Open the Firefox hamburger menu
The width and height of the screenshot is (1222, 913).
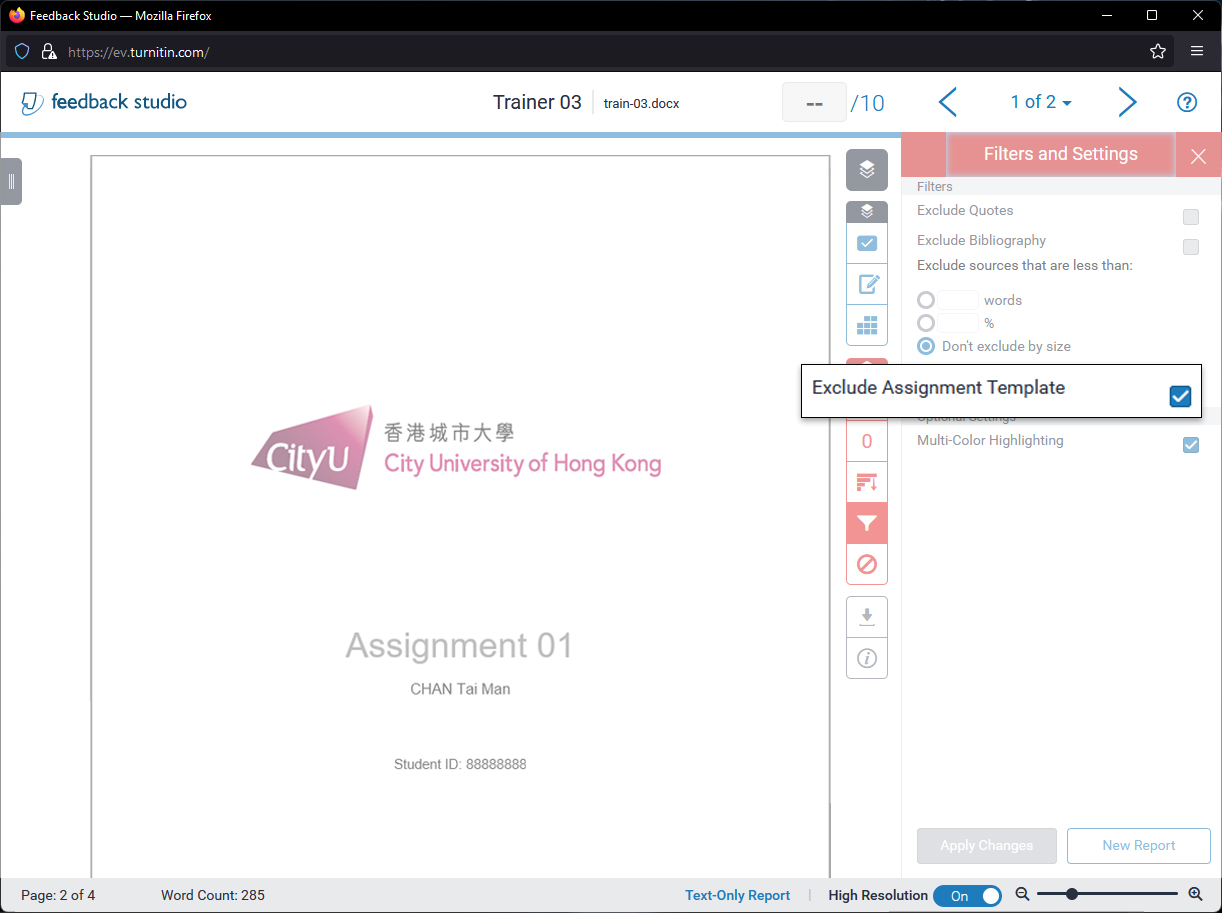click(x=1197, y=51)
